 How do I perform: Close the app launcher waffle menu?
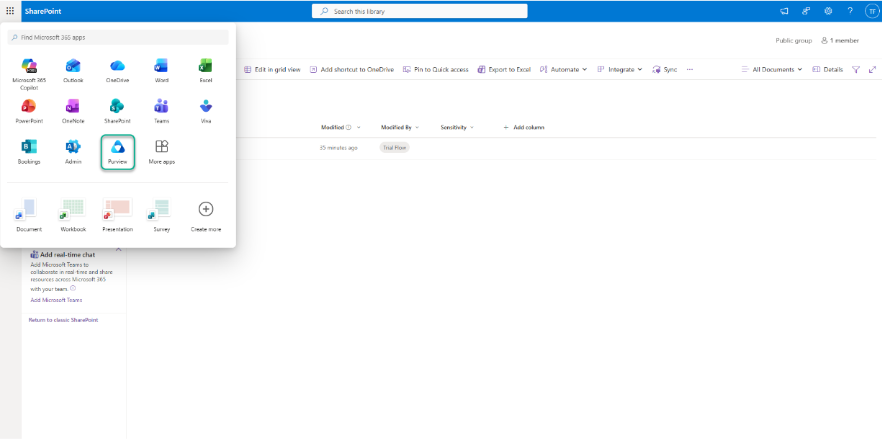(x=10, y=10)
